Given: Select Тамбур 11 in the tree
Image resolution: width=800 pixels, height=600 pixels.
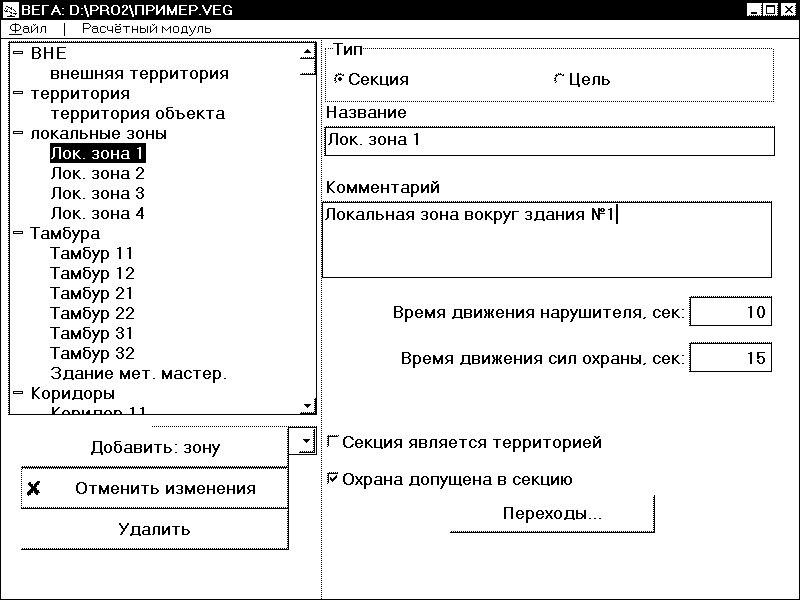Looking at the screenshot, I should click(x=92, y=253).
